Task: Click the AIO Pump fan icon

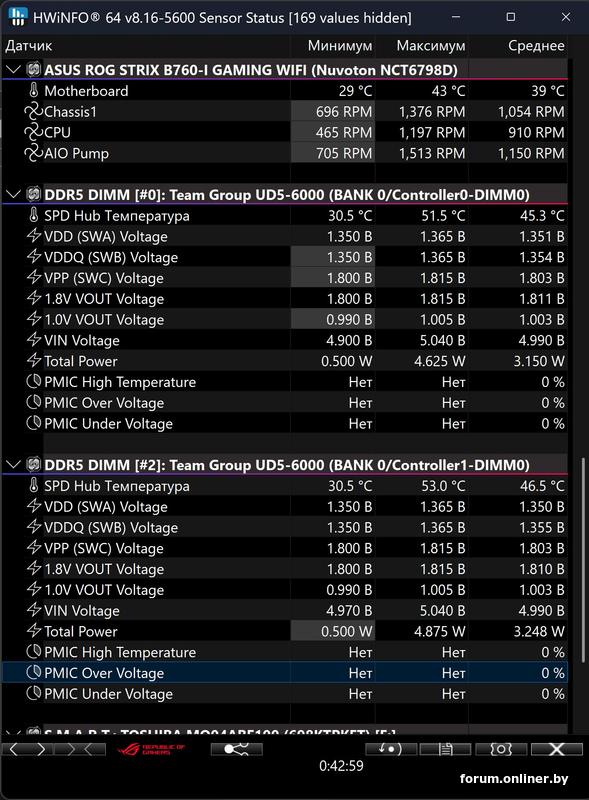Action: (x=33, y=153)
